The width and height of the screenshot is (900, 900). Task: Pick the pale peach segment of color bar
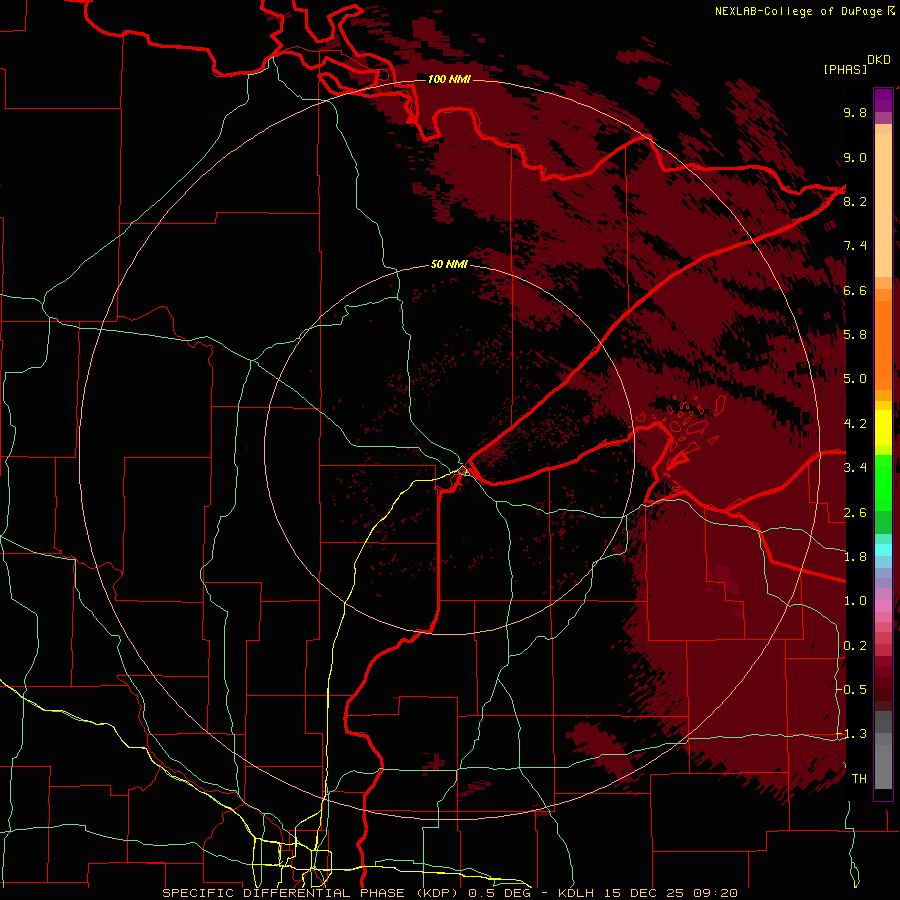point(883,205)
